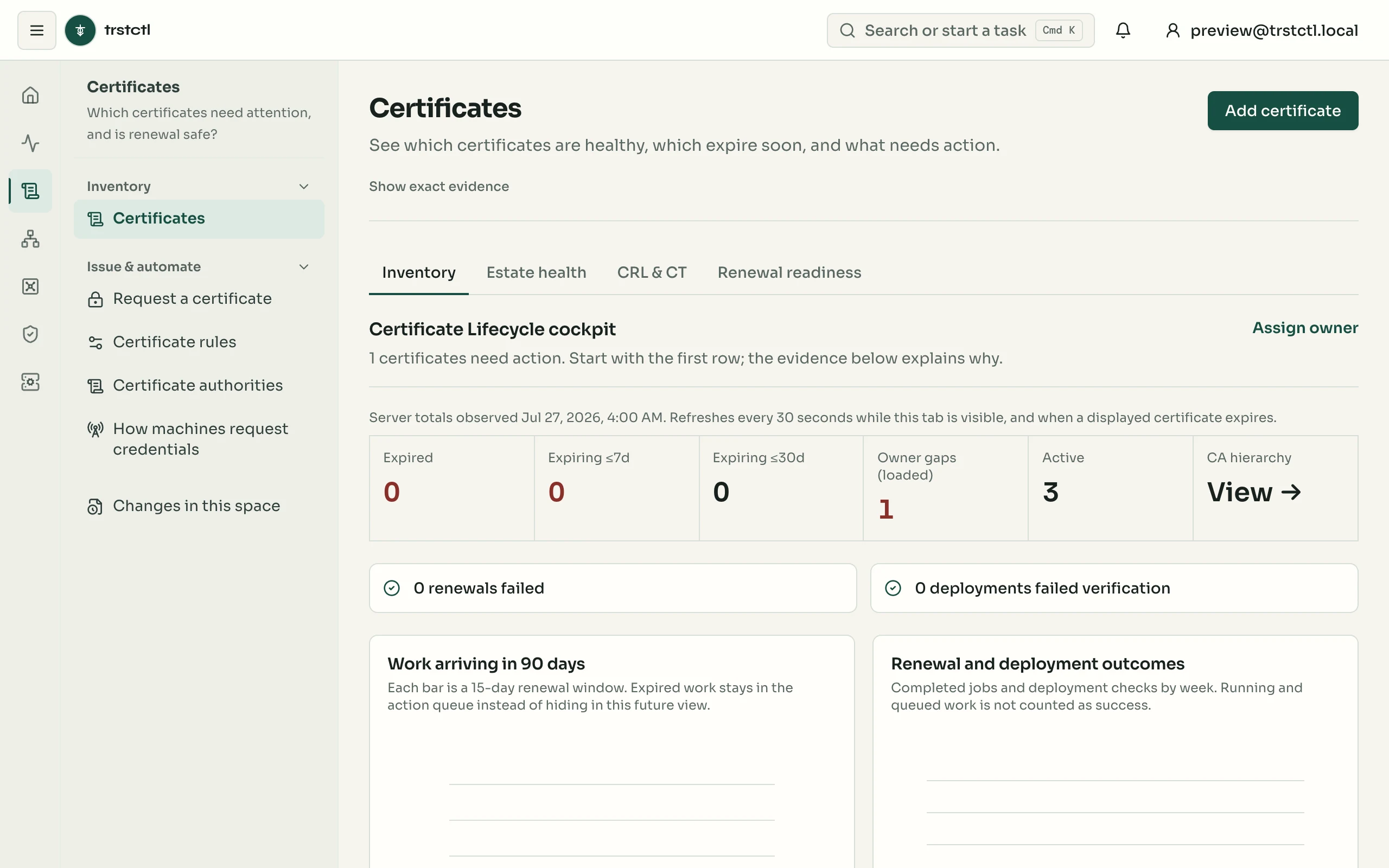The height and width of the screenshot is (868, 1389).
Task: Open the shield check icon in rail
Action: tap(30, 334)
